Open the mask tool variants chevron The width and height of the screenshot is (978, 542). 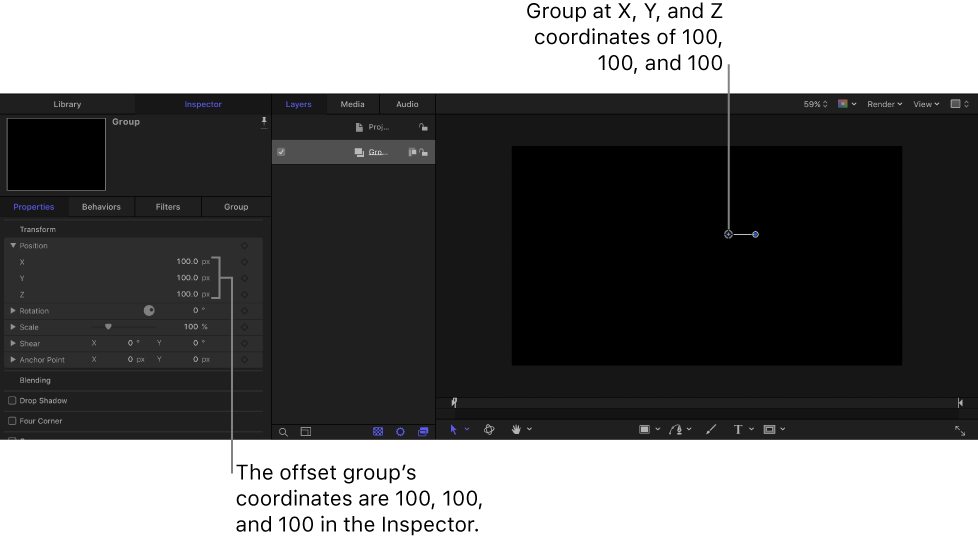[x=783, y=429]
